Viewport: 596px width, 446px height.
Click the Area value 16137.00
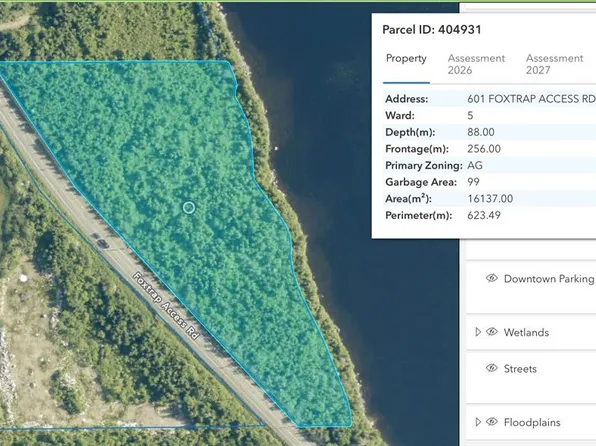click(490, 198)
